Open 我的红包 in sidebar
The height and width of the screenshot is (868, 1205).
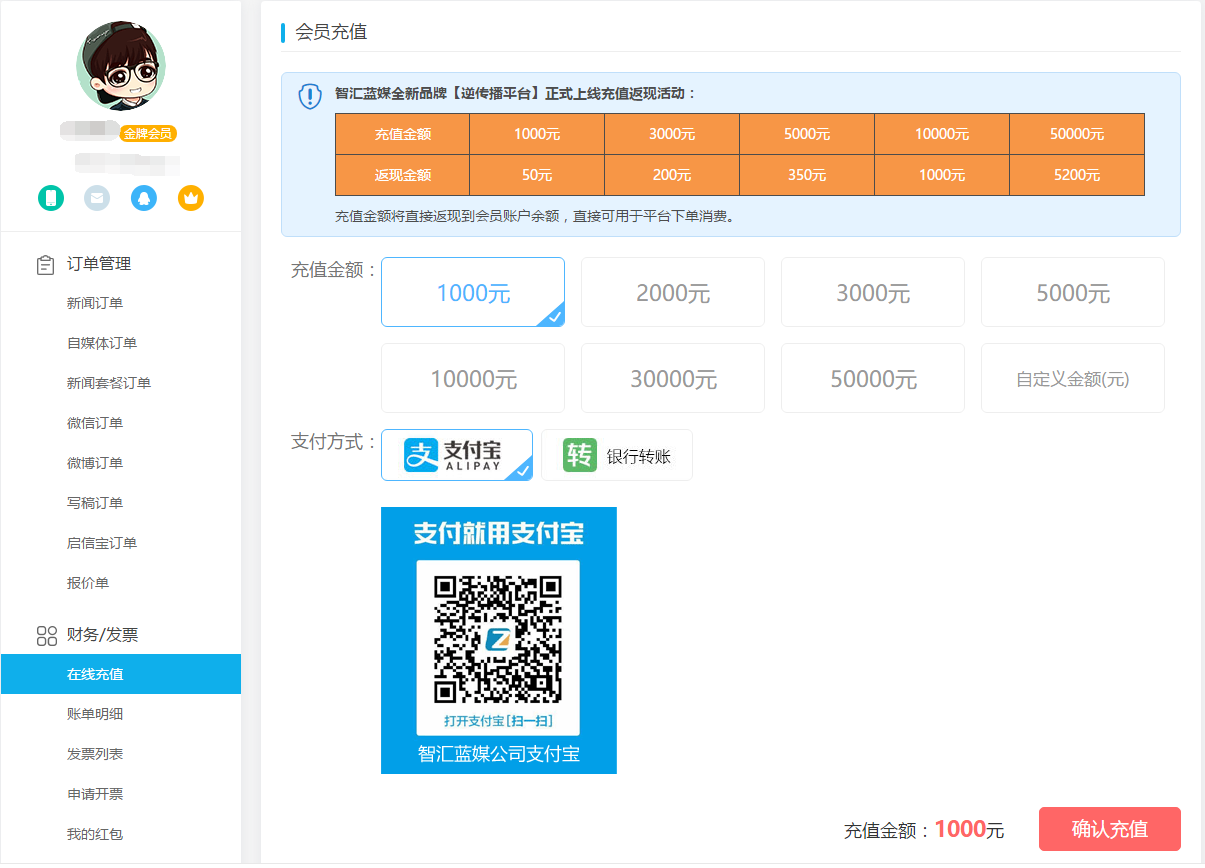point(95,834)
